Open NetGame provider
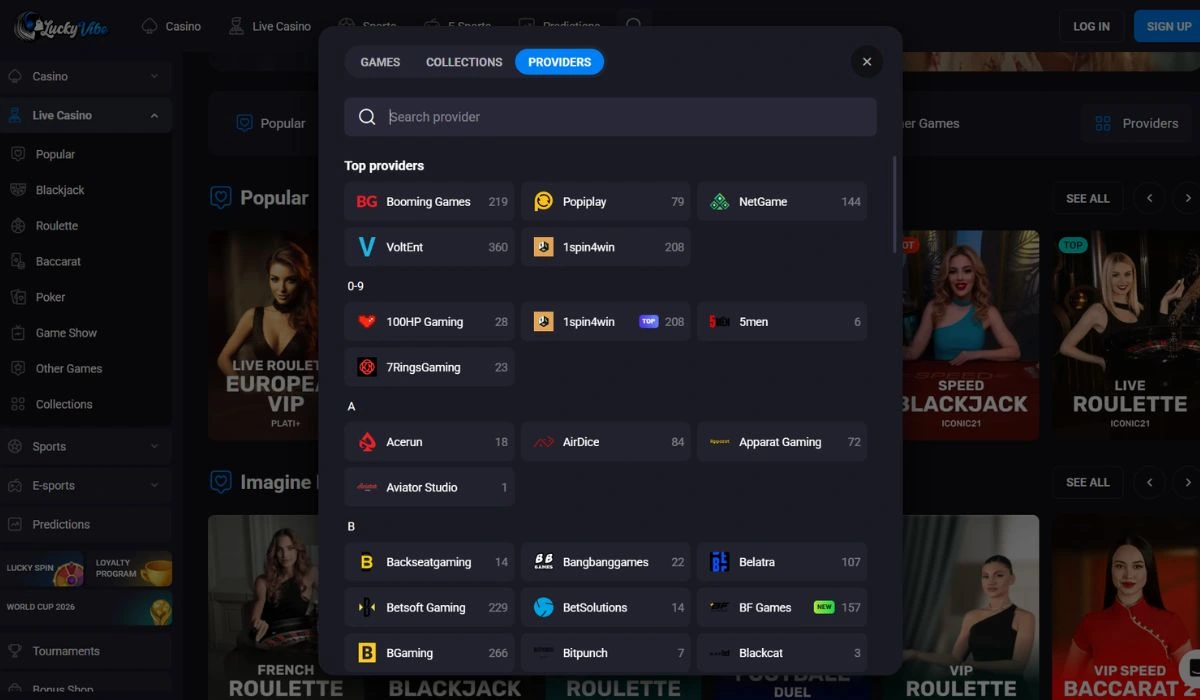1200x700 pixels. (782, 201)
